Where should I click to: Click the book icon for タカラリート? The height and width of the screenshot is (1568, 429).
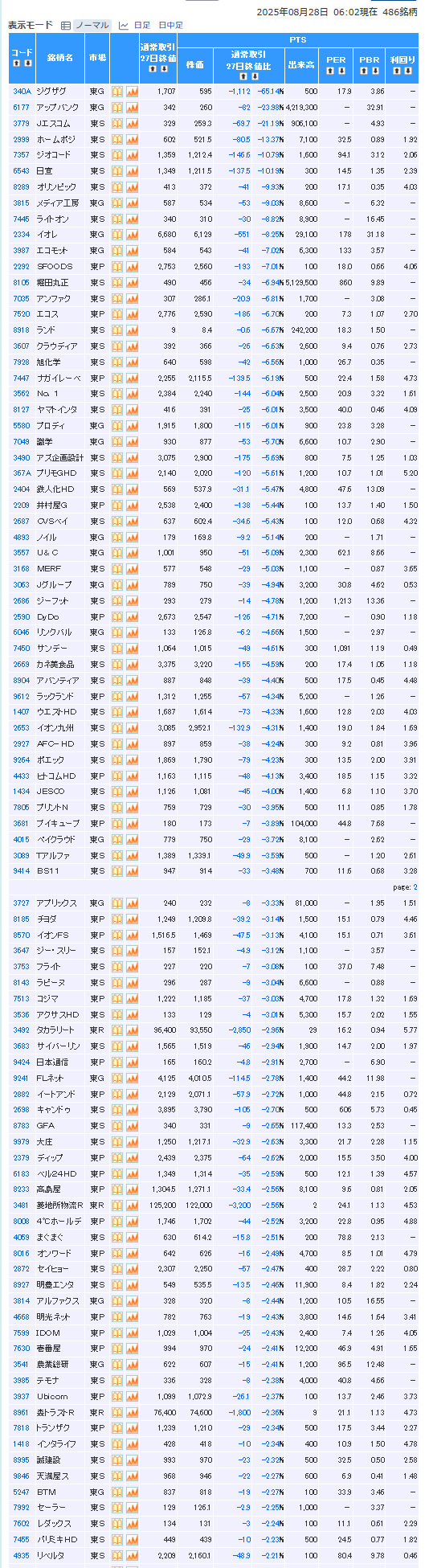pyautogui.click(x=117, y=1030)
